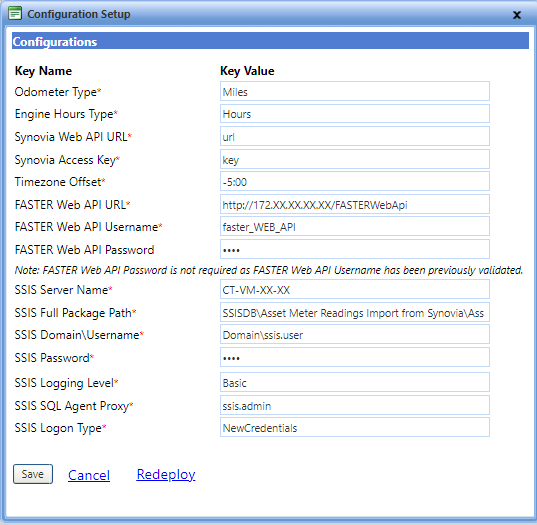The height and width of the screenshot is (525, 537).
Task: Focus the SSIS Logon Type field
Action: pos(355,427)
